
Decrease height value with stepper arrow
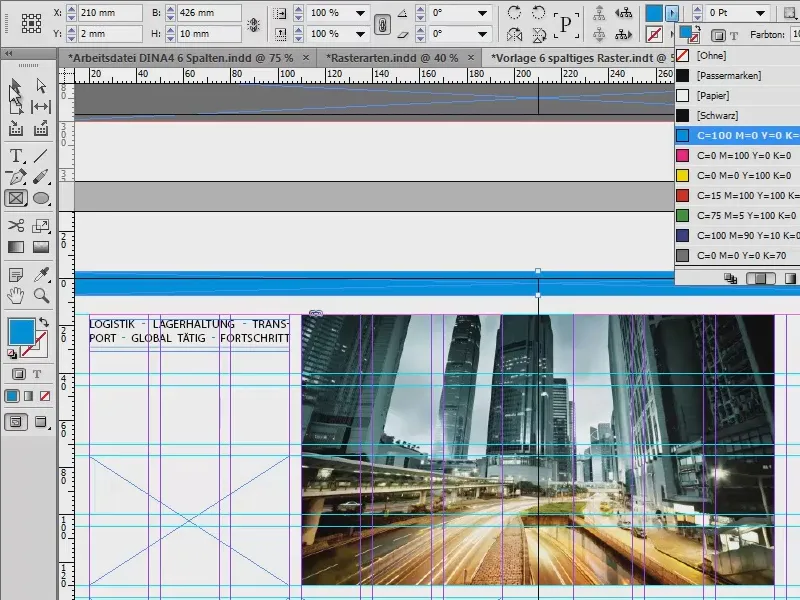(170, 38)
